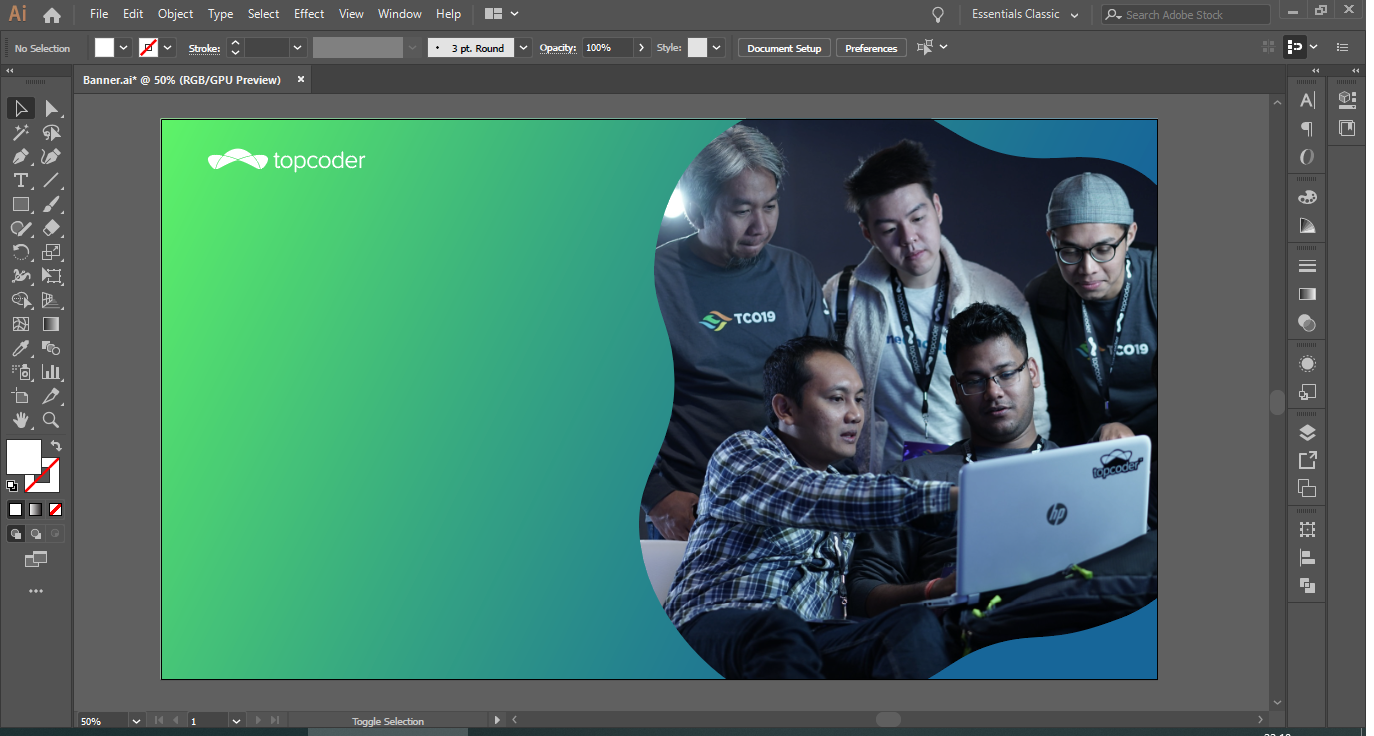Select the Direct Selection tool
The image size is (1374, 736).
(52, 108)
